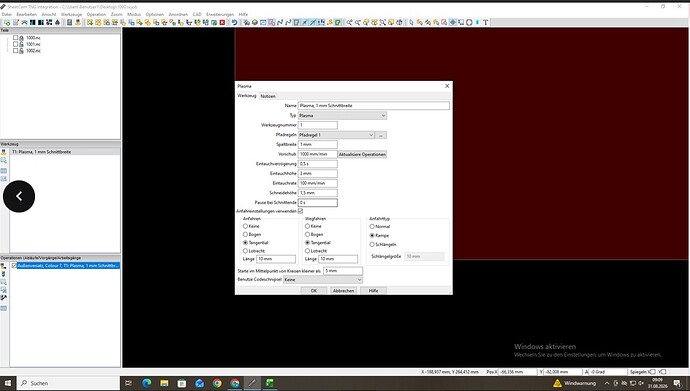Open the Operation menu

[x=96, y=15]
